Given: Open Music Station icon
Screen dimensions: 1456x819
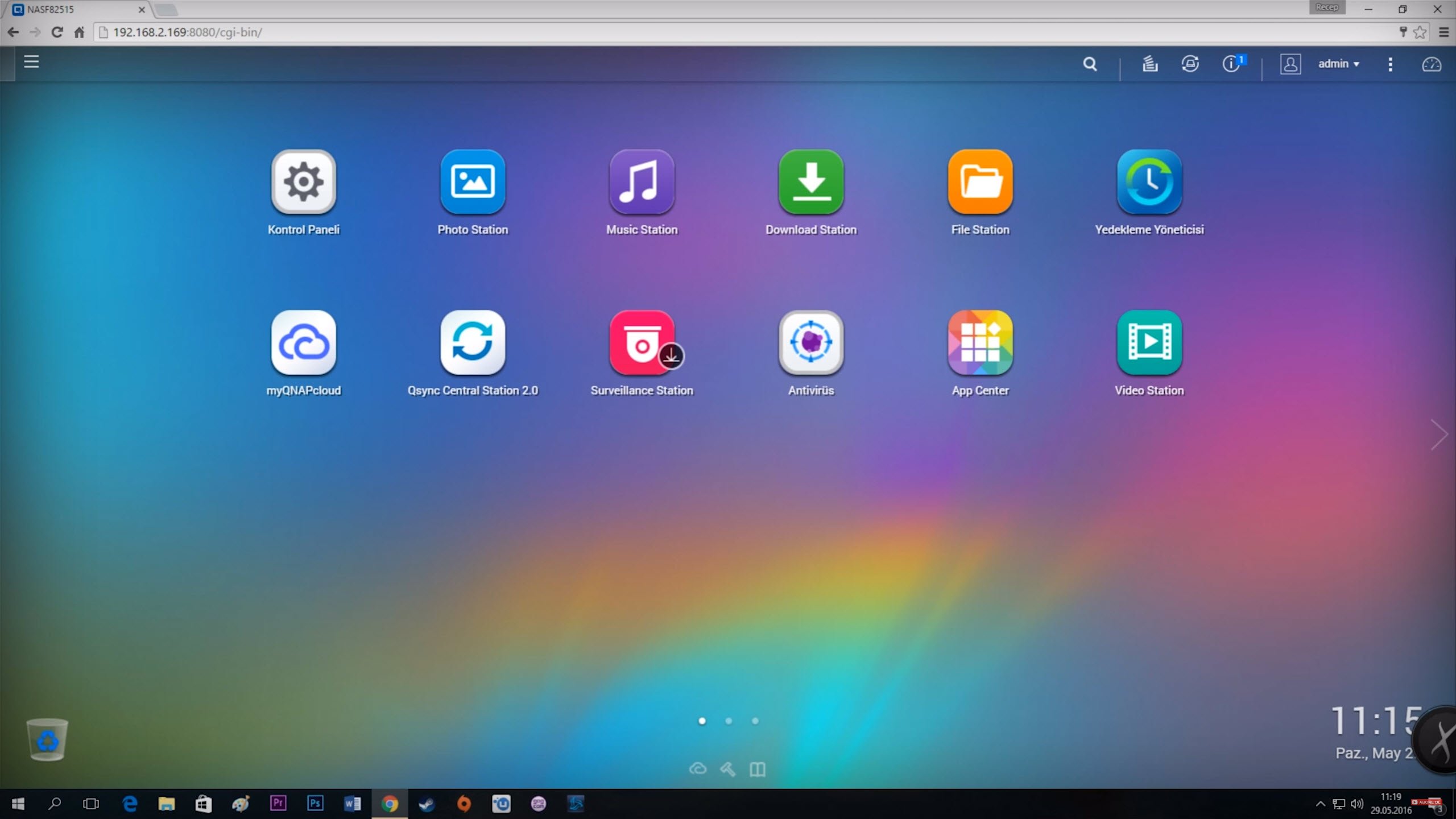Looking at the screenshot, I should pos(642,182).
